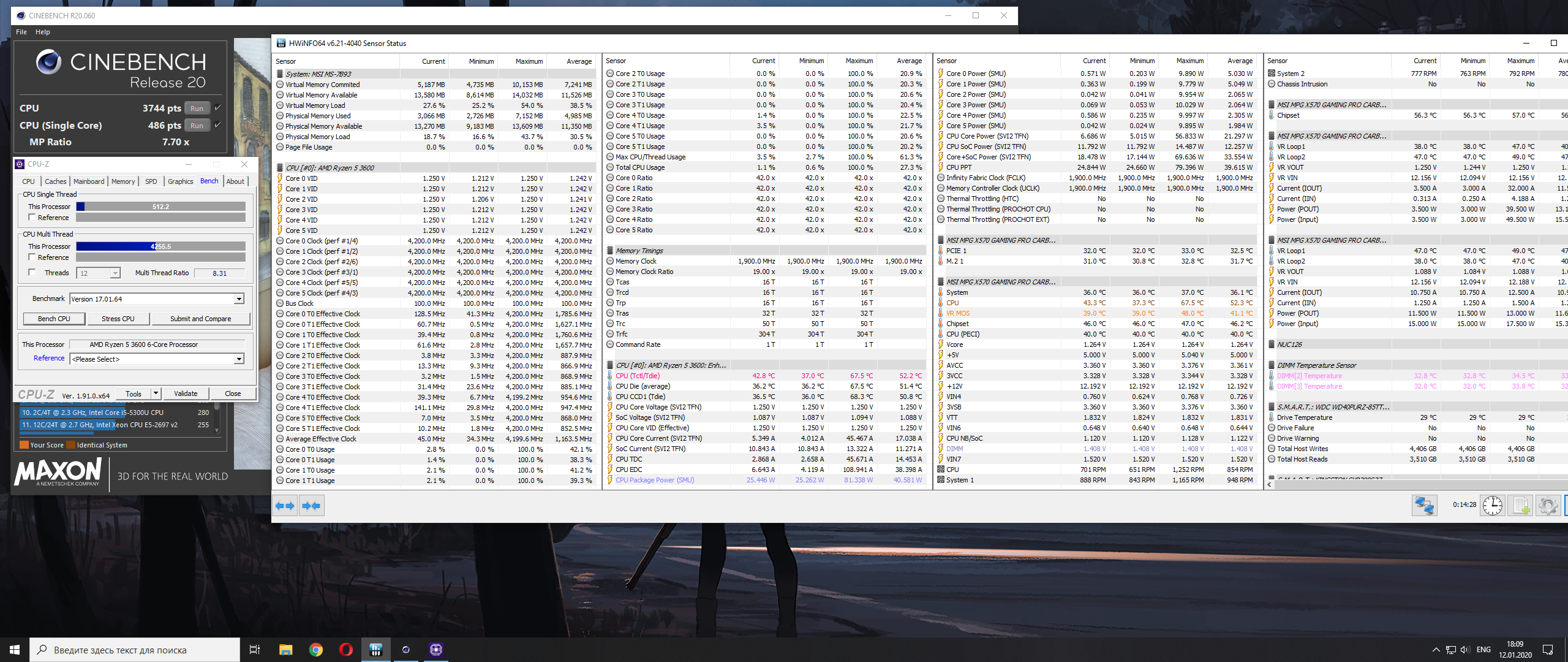Switch to the Mainboard tab in CPU-Z
This screenshot has width=1568, height=662.
coord(89,181)
